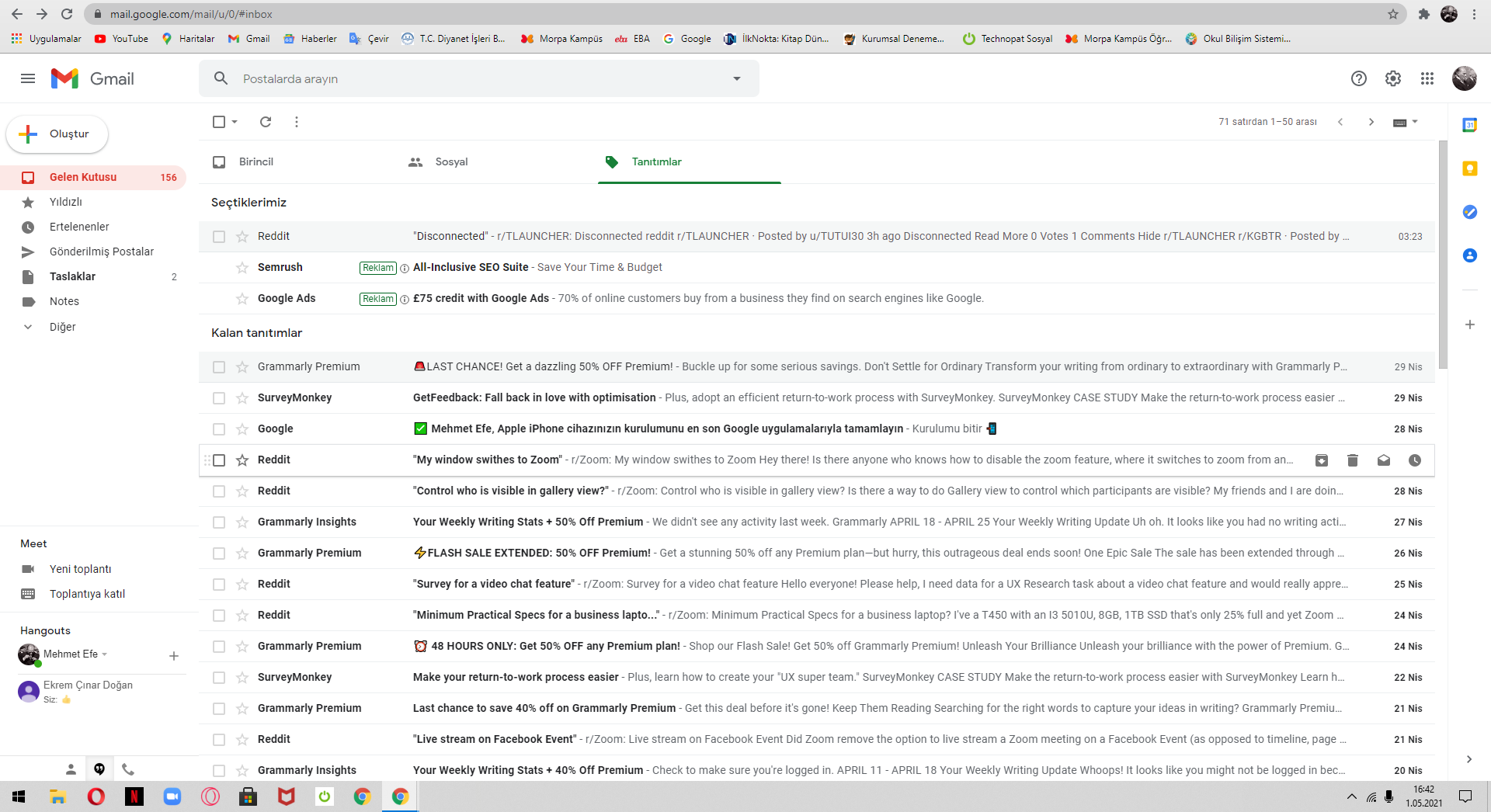Screen dimensions: 1491x812
Task: Select the SurveyMonkey GetFeedback email checkbox
Action: 219,398
